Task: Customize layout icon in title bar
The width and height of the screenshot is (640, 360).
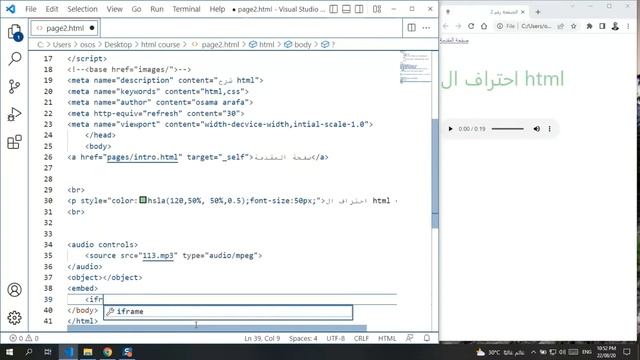Action: tap(377, 9)
